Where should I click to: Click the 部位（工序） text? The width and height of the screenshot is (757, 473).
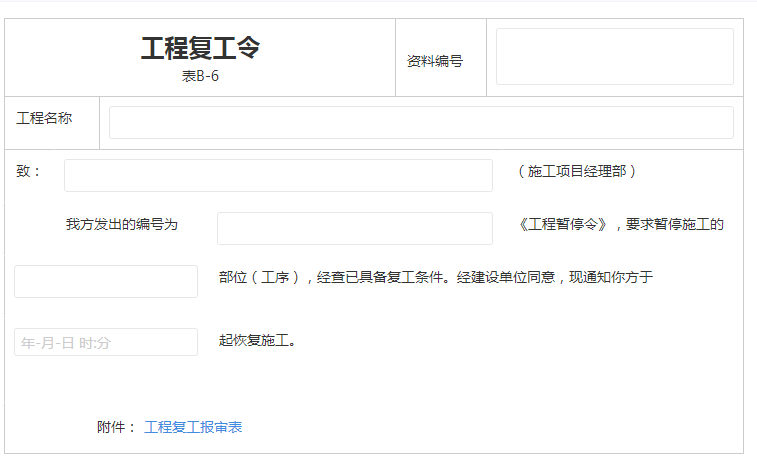pos(260,277)
